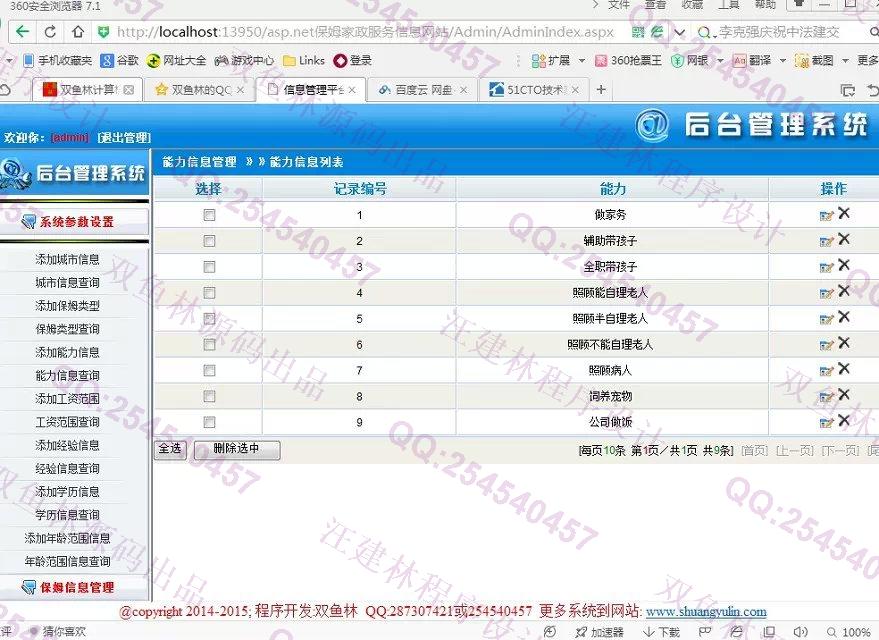The width and height of the screenshot is (879, 640).
Task: Click the edit icon for 照顾病人 row
Action: (826, 371)
